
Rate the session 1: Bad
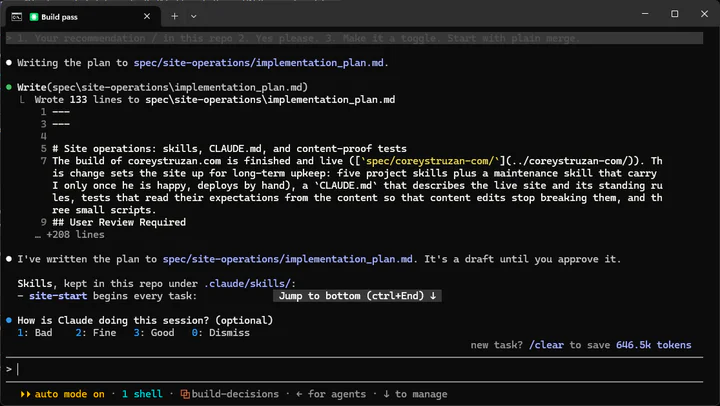click(x=35, y=333)
